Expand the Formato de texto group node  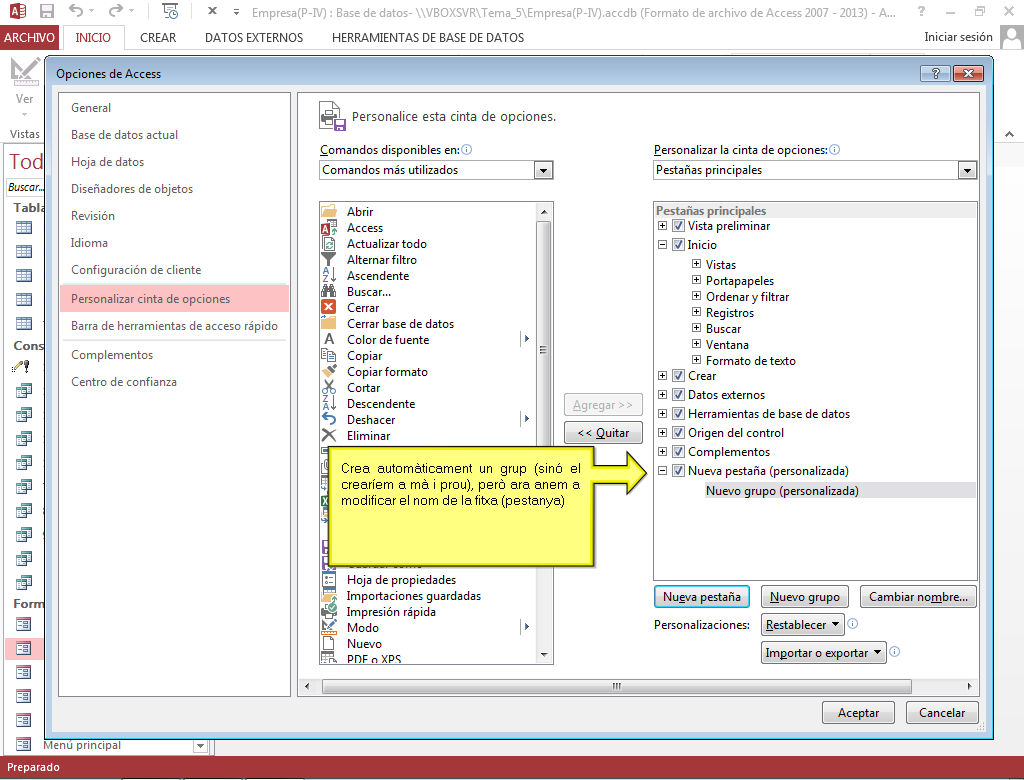coord(696,360)
